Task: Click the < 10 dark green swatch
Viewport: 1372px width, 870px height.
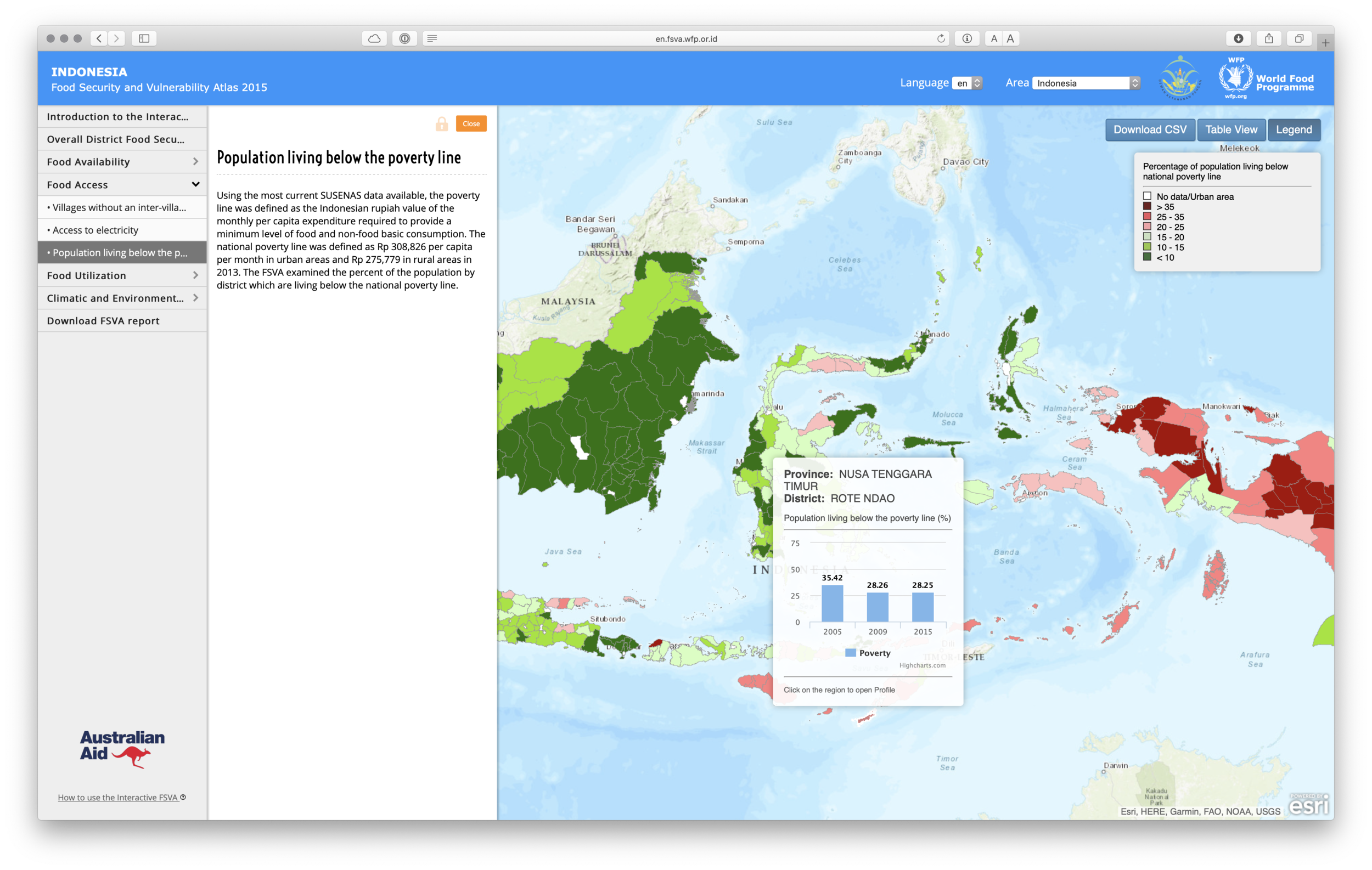Action: (x=1147, y=257)
